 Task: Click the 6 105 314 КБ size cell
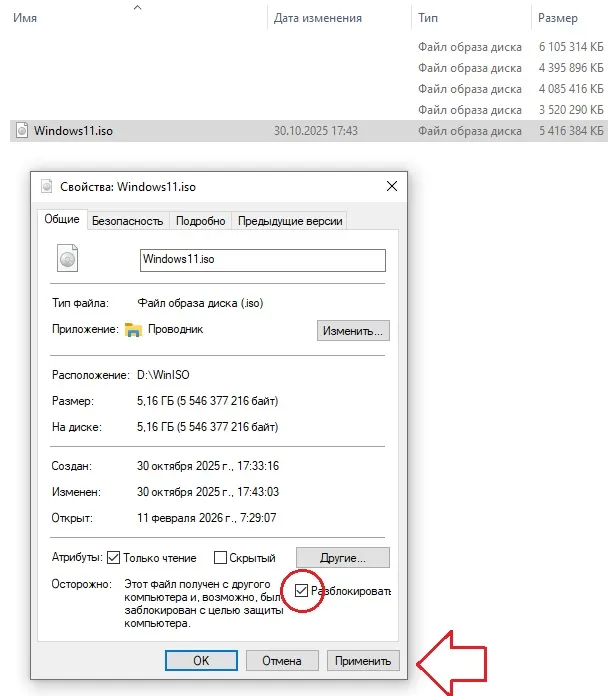(x=571, y=47)
